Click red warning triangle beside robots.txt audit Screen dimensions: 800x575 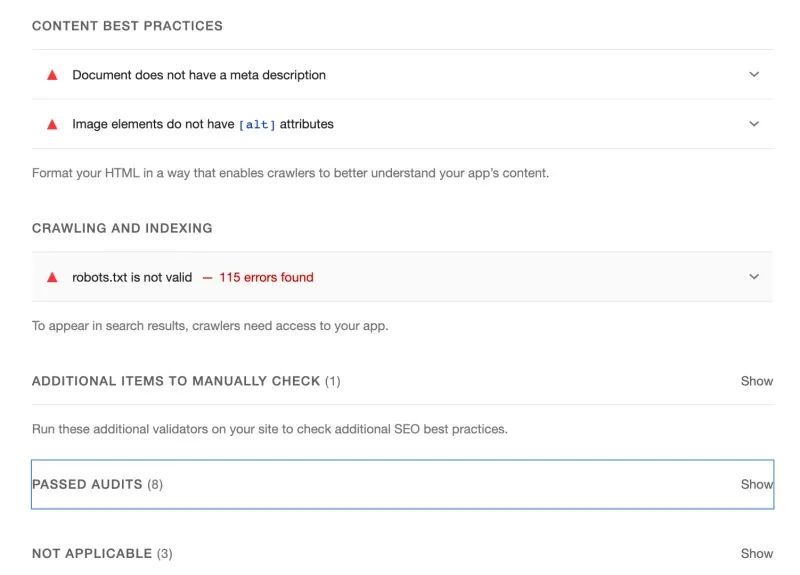52,278
